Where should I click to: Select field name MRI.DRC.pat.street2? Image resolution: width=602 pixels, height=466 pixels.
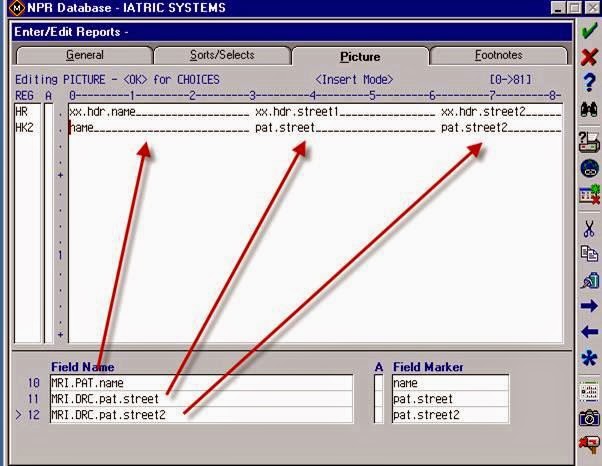point(201,415)
